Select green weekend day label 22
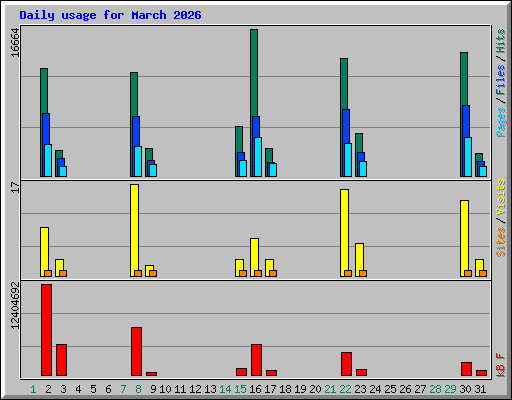Image resolution: width=512 pixels, height=400 pixels. tap(345, 389)
